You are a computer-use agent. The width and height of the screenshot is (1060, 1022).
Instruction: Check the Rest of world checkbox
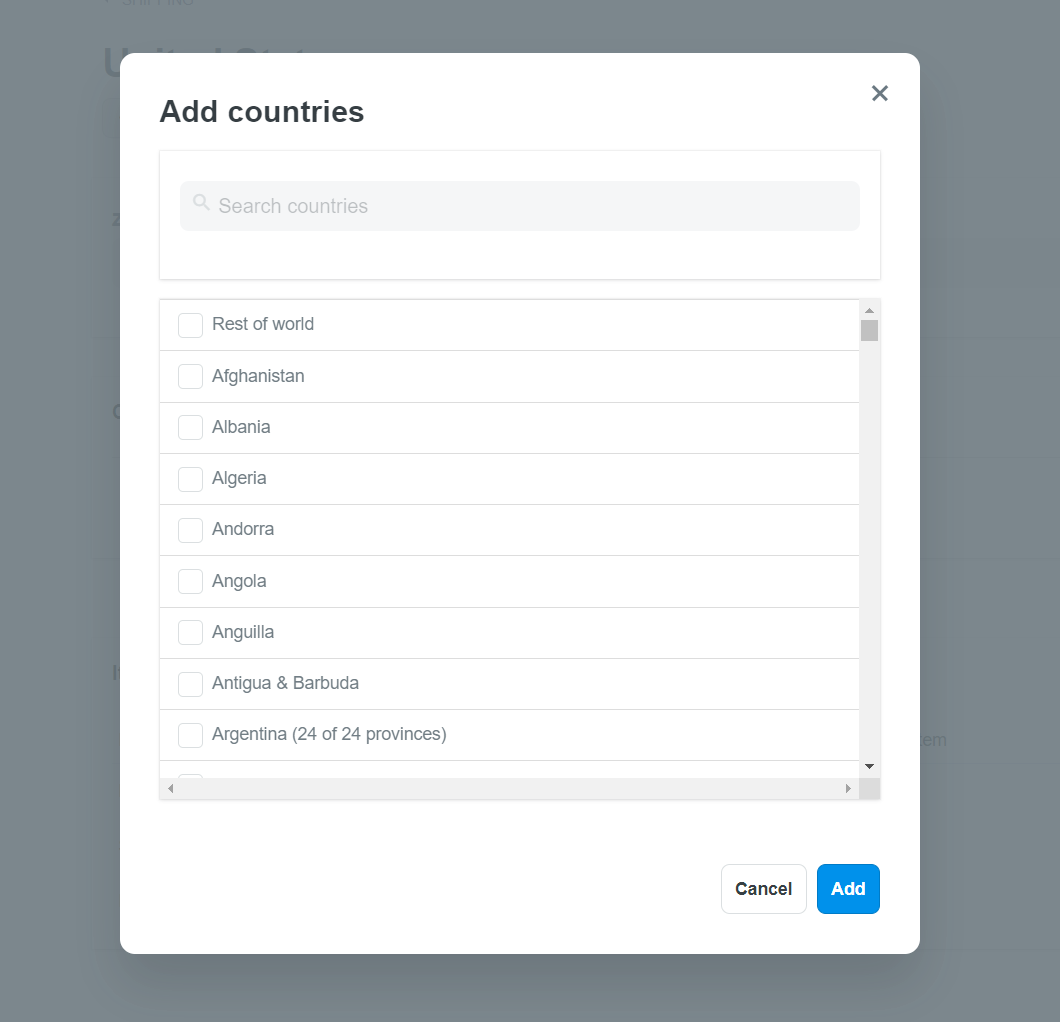[190, 325]
